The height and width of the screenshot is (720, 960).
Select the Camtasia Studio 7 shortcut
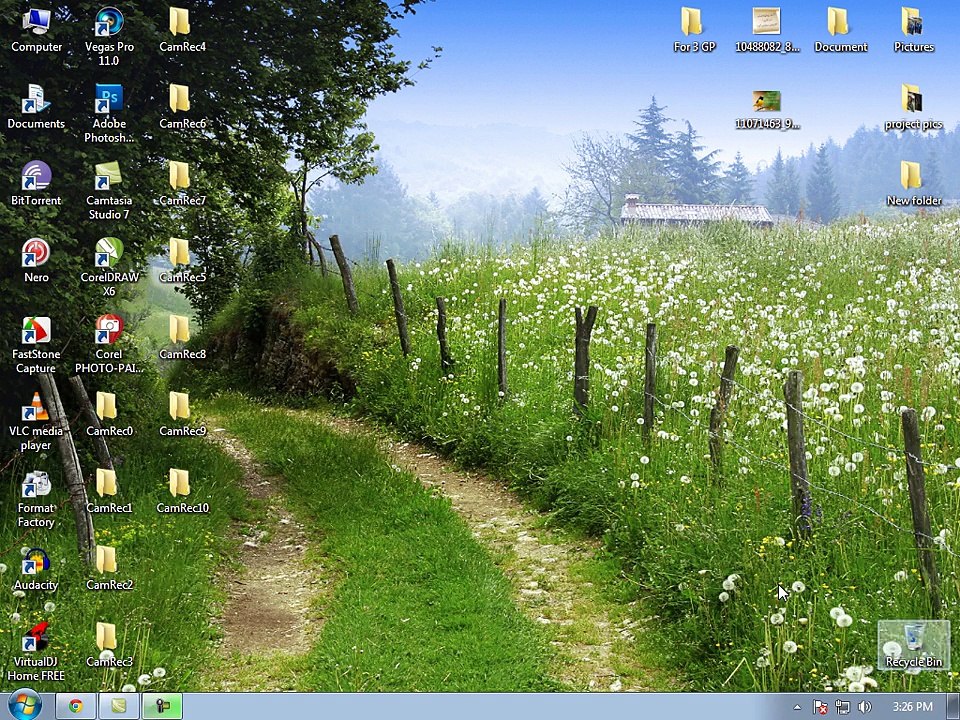[x=109, y=190]
